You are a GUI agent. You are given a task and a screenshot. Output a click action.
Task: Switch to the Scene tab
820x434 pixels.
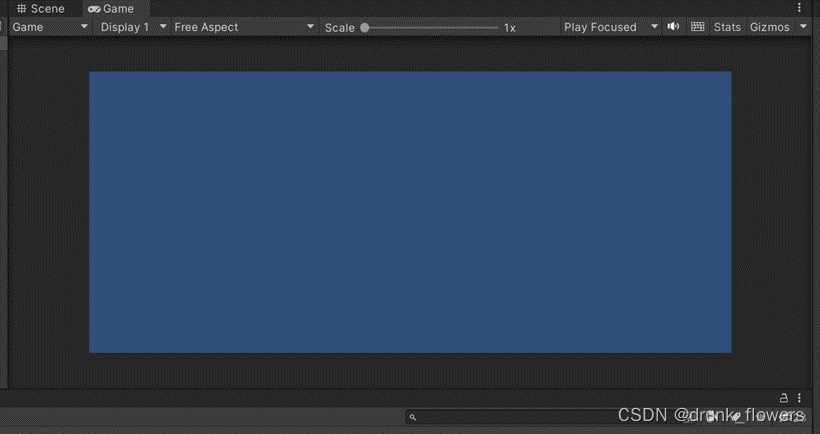pos(41,8)
